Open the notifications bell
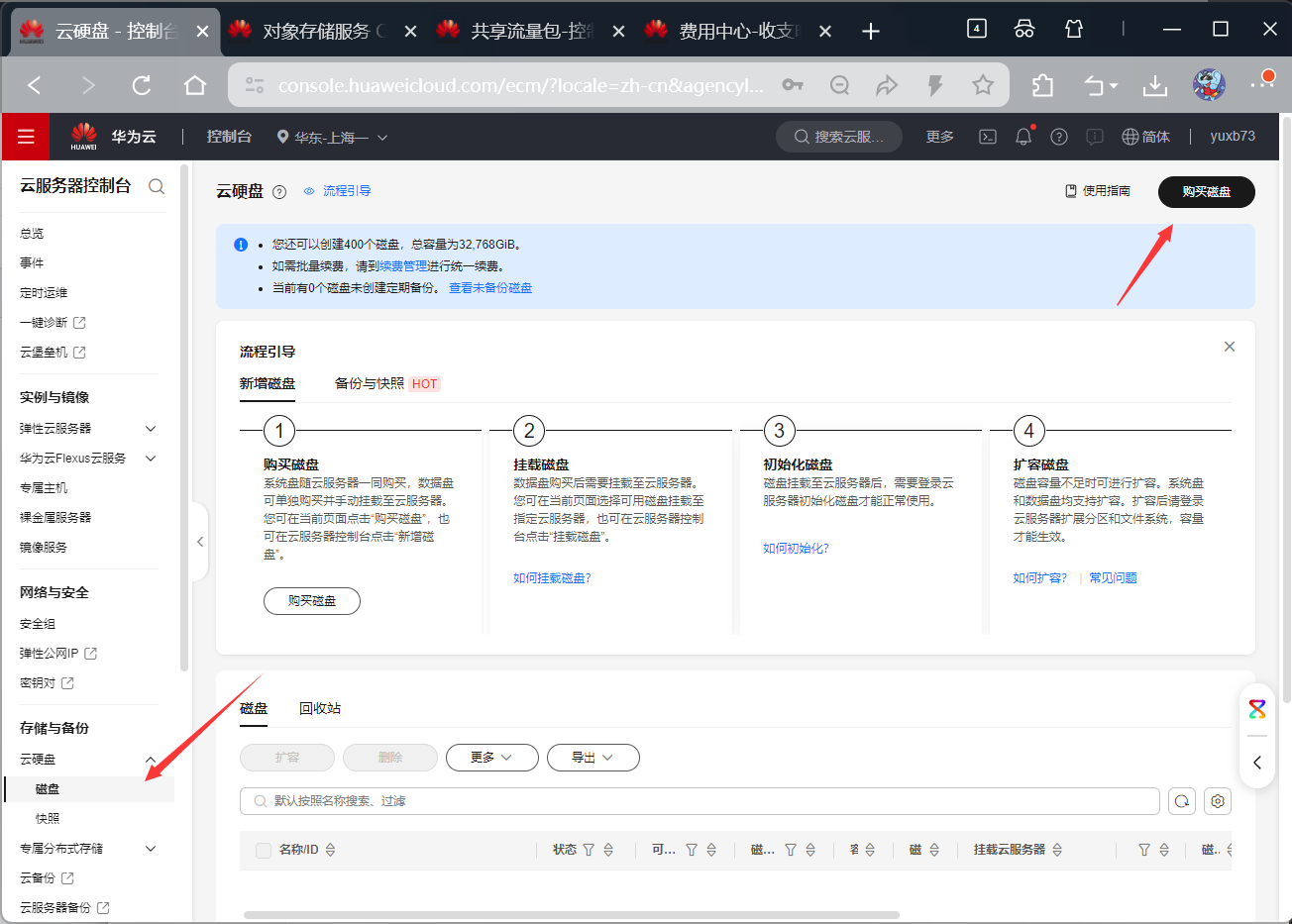 point(1023,137)
